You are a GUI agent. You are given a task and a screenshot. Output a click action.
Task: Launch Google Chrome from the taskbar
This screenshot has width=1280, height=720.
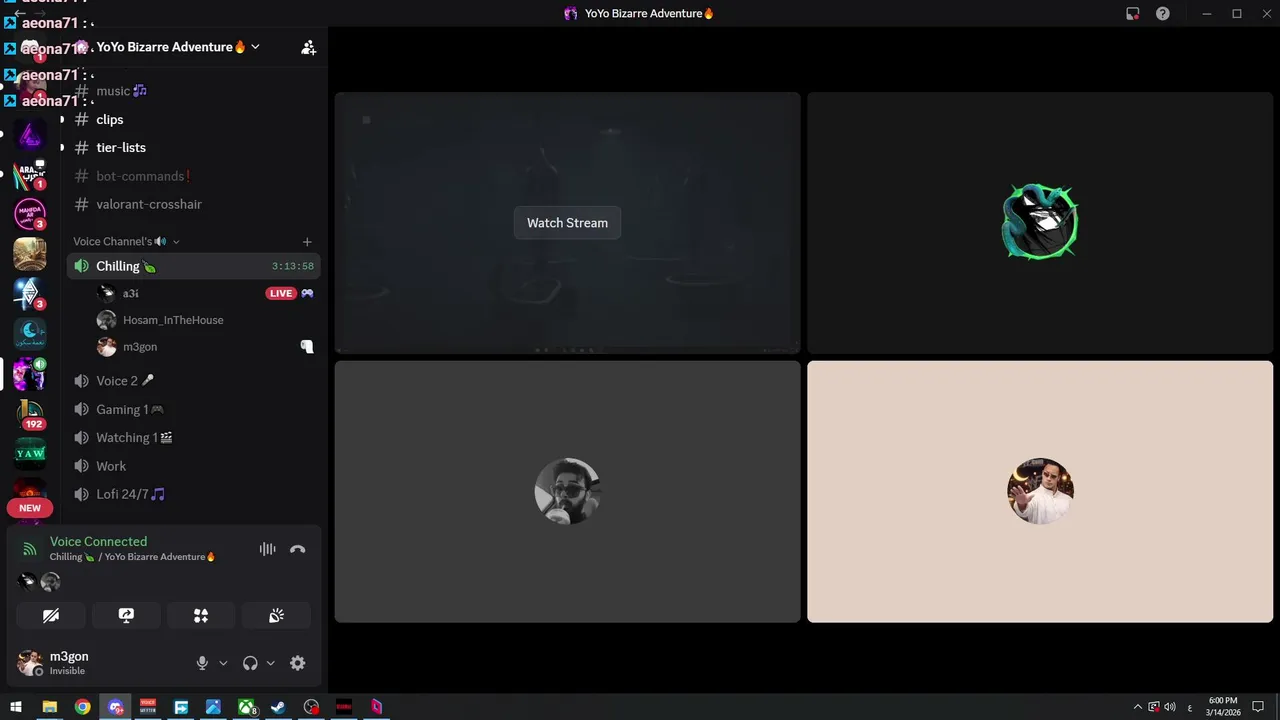pyautogui.click(x=82, y=707)
